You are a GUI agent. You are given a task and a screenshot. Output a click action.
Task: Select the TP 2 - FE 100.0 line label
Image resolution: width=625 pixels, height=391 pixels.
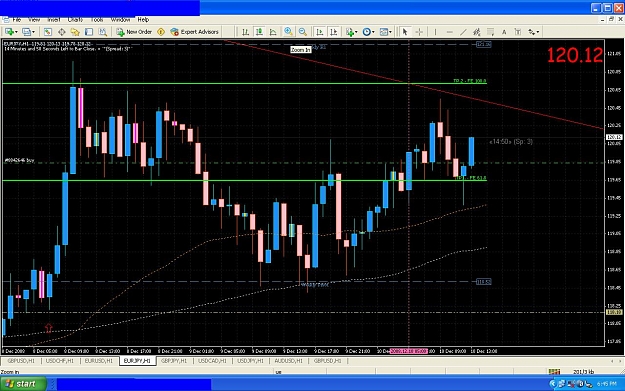(470, 81)
